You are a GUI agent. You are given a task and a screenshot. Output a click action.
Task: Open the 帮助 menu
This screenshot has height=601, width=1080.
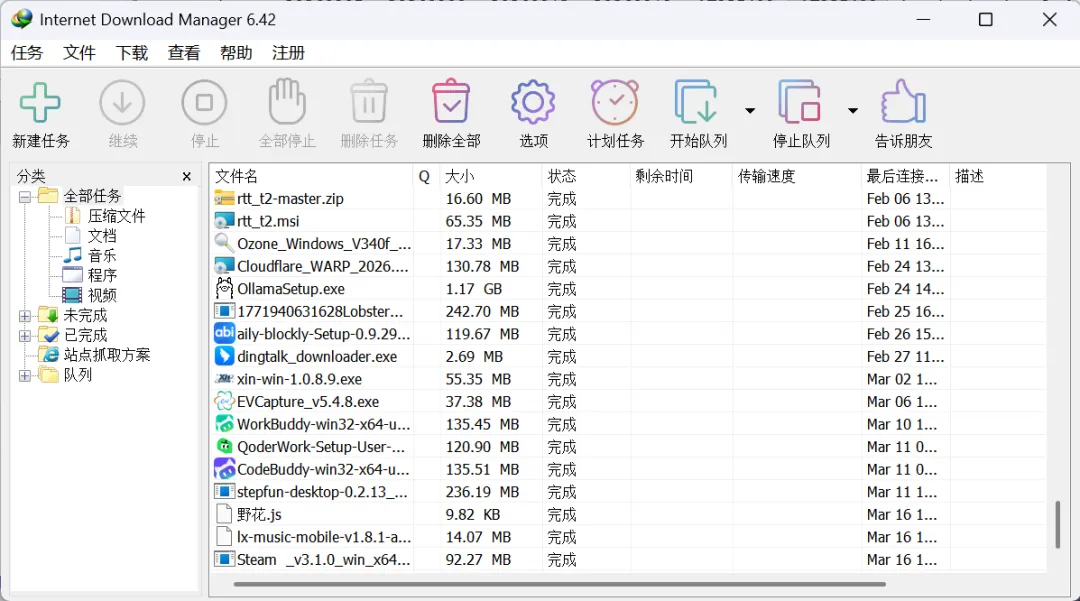tap(236, 53)
